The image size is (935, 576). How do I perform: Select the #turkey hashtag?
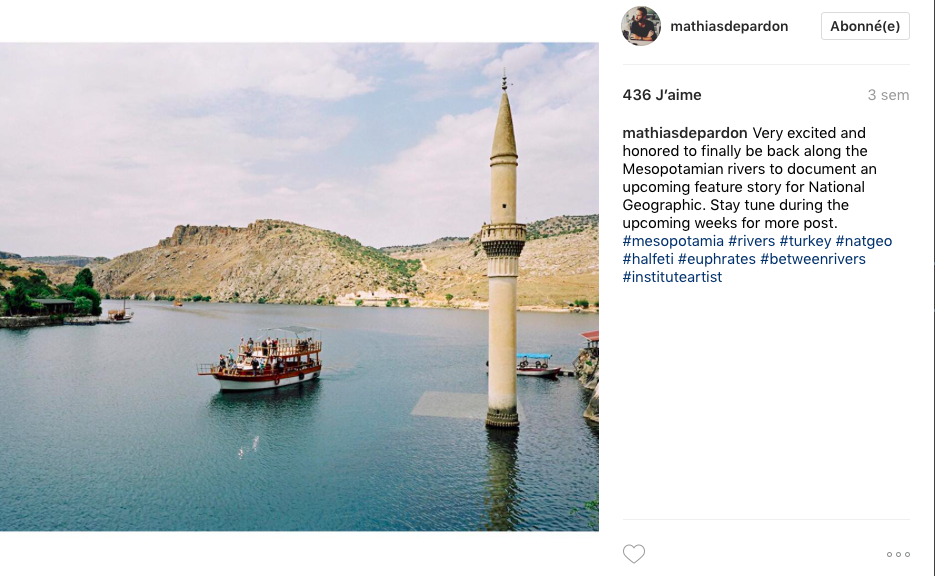pos(805,241)
